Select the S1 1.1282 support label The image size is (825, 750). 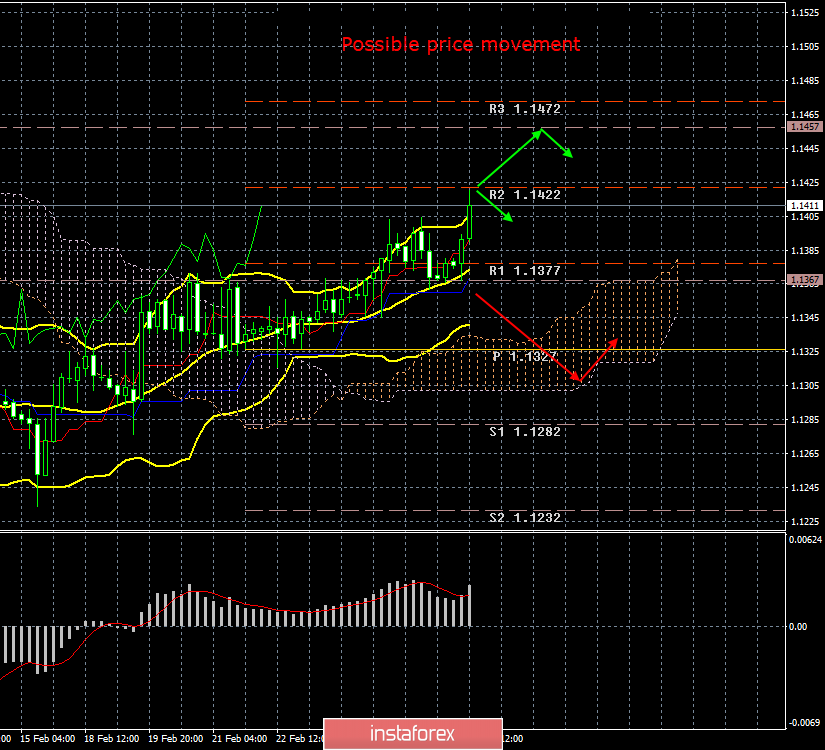click(525, 432)
